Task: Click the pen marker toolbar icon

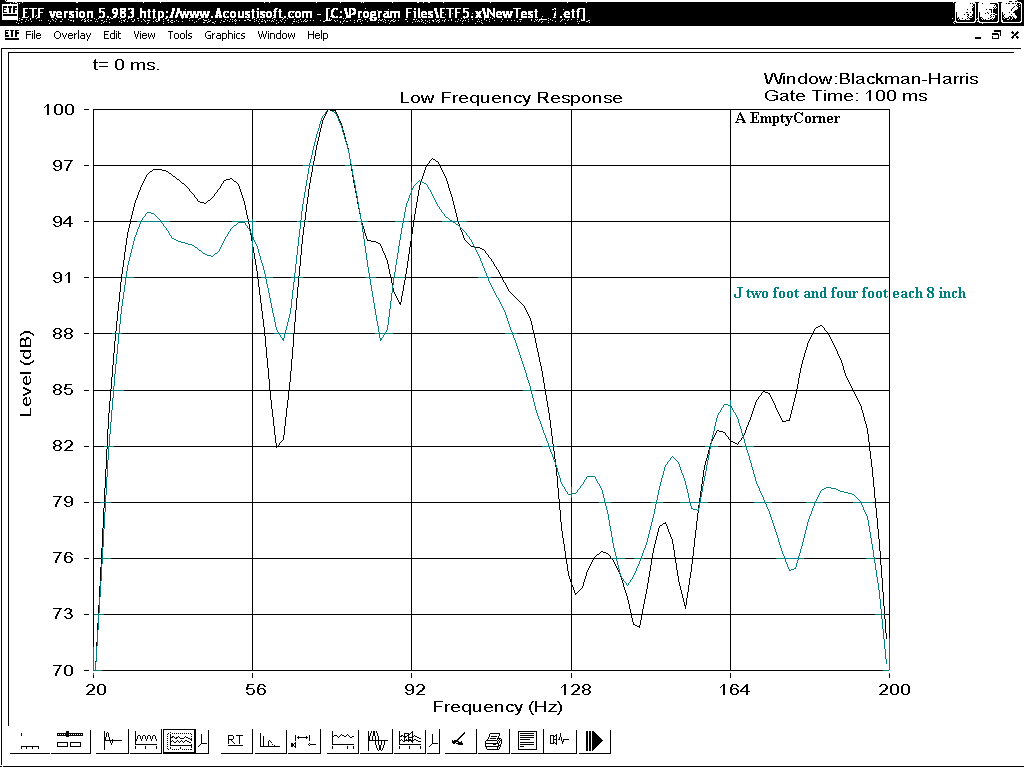Action: [x=458, y=741]
